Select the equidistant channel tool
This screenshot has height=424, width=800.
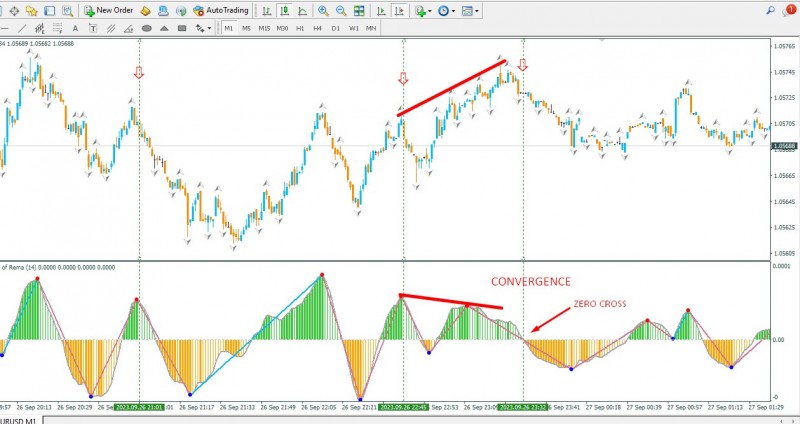point(40,29)
